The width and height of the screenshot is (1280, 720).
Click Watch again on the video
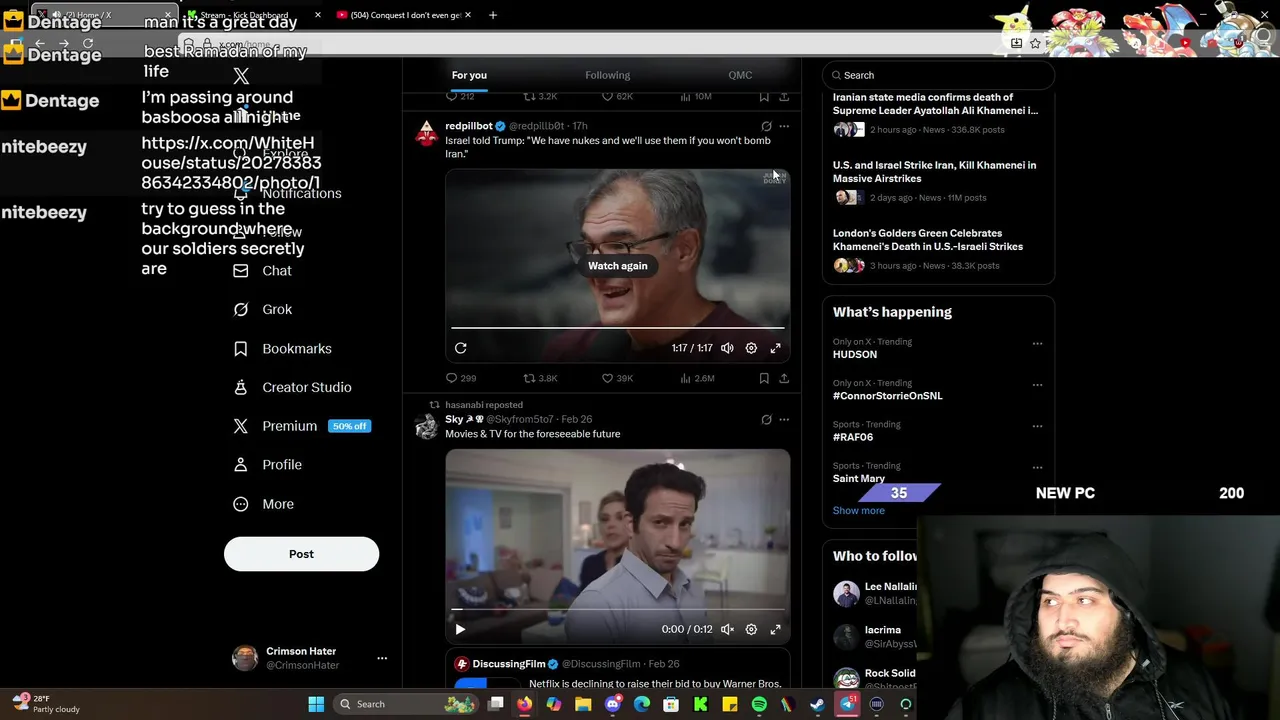coord(617,266)
